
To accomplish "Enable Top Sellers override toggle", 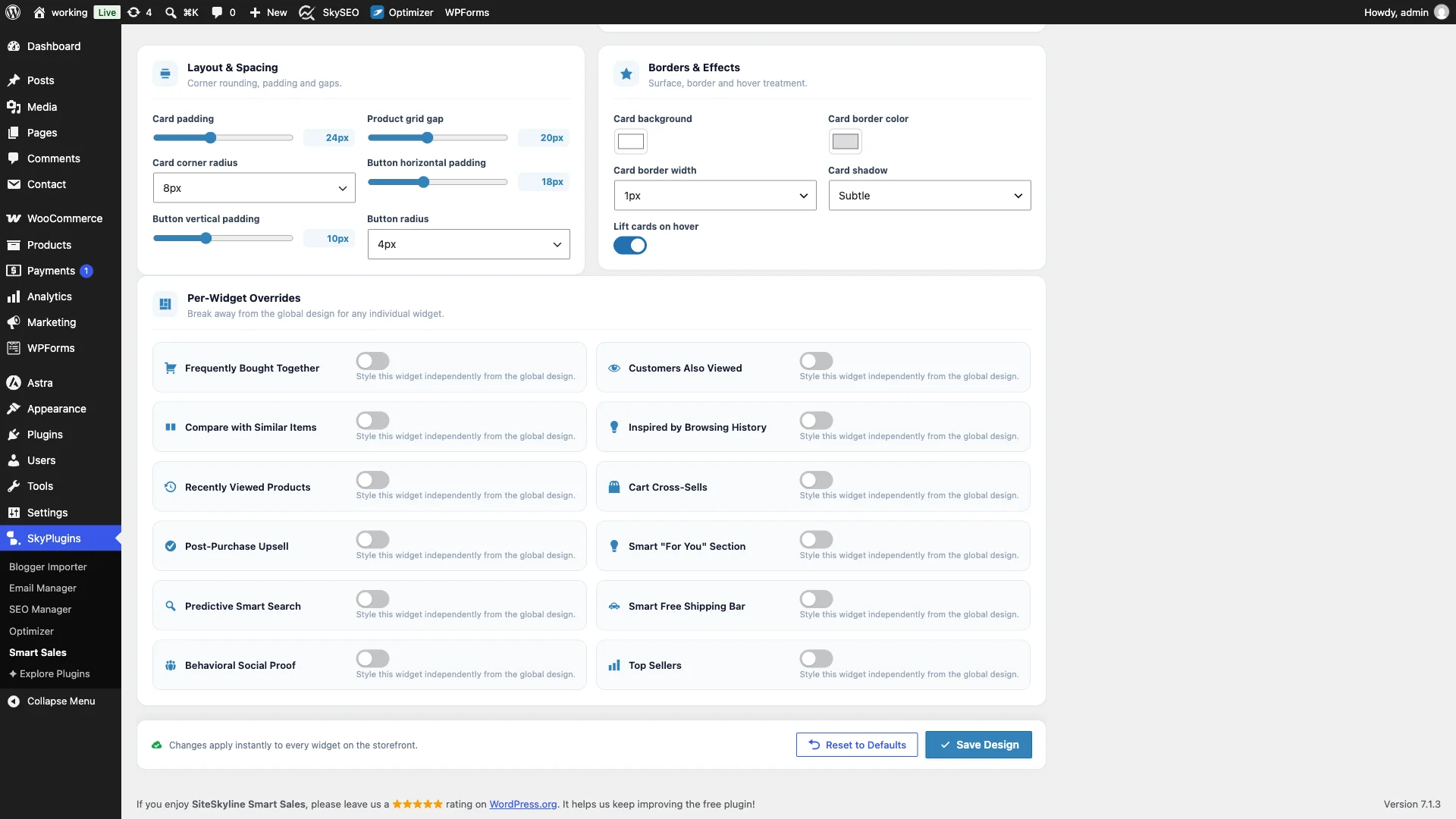I will [817, 658].
